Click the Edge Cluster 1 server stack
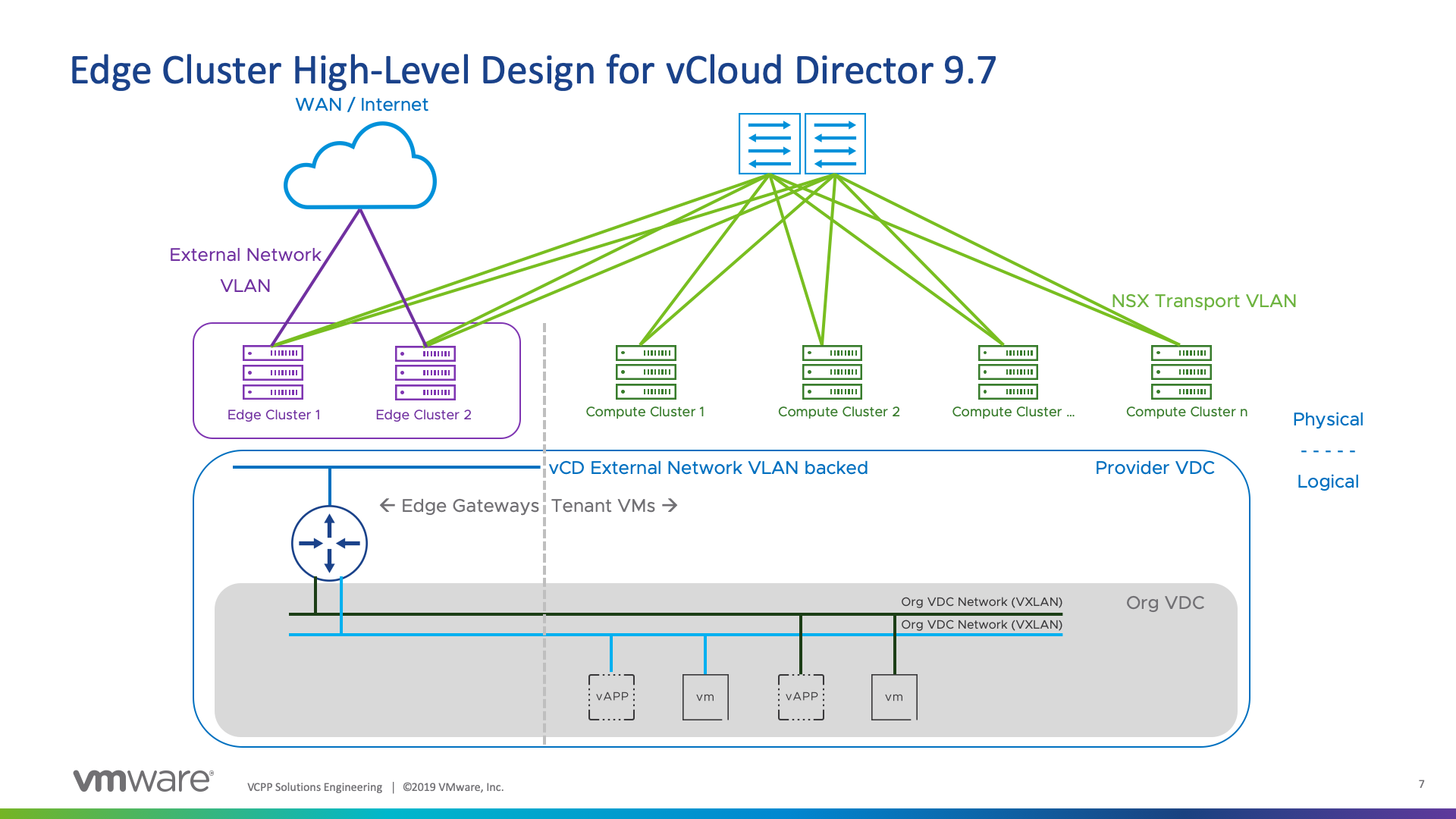This screenshot has width=1456, height=819. (273, 372)
